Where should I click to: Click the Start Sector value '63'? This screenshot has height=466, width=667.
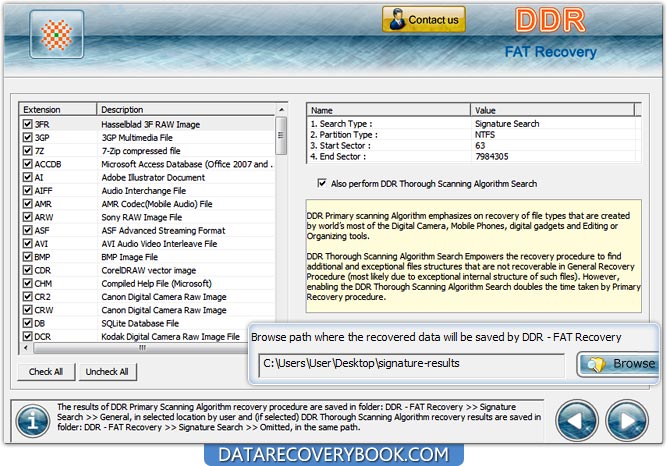click(x=480, y=145)
